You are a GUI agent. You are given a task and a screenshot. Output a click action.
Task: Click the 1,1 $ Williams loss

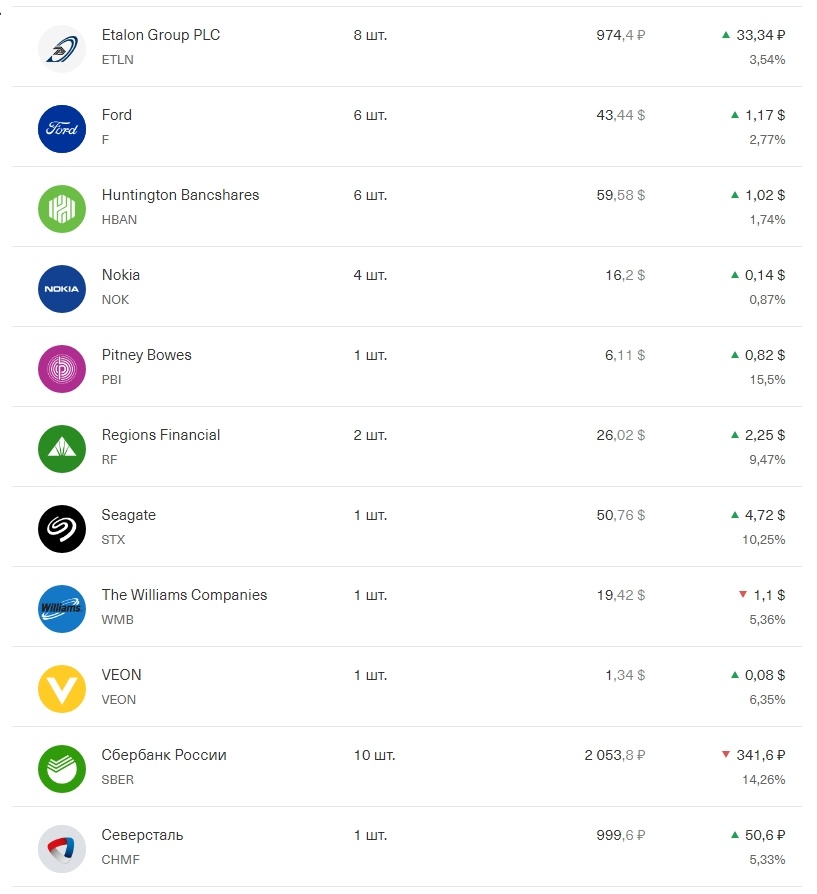pos(770,595)
